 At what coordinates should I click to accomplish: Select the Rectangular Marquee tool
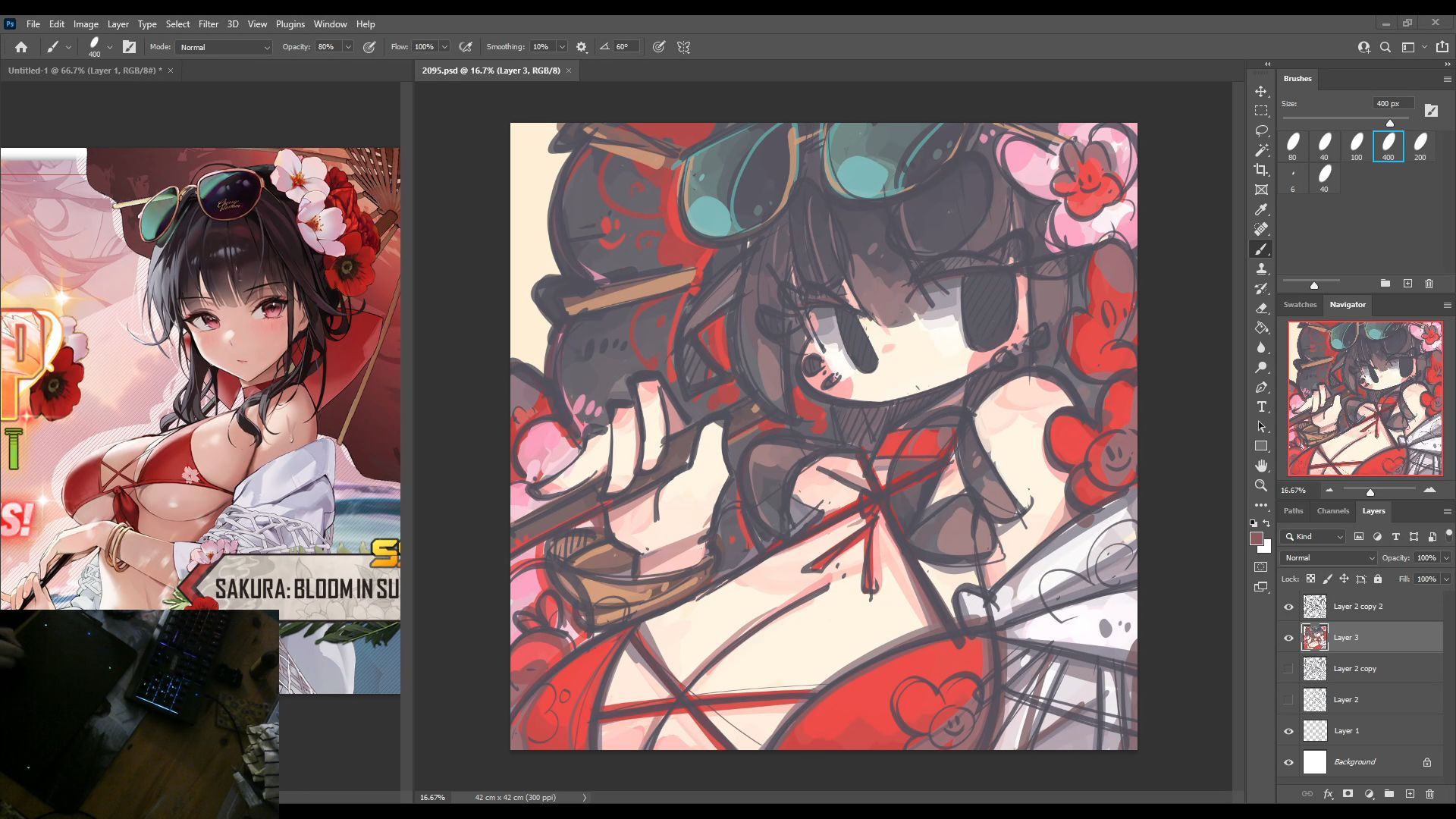pos(1261,111)
